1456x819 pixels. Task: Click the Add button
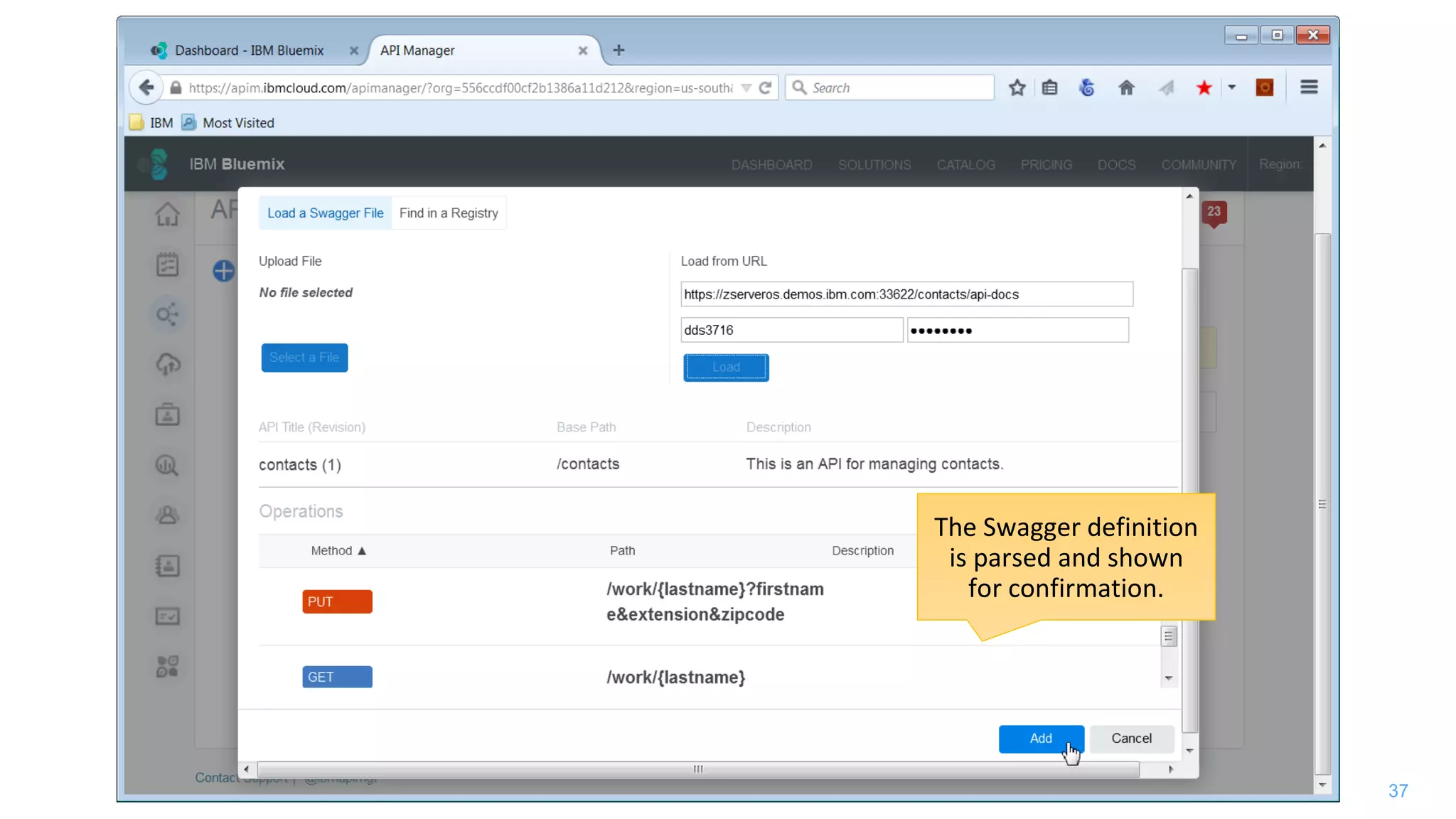[1041, 739]
